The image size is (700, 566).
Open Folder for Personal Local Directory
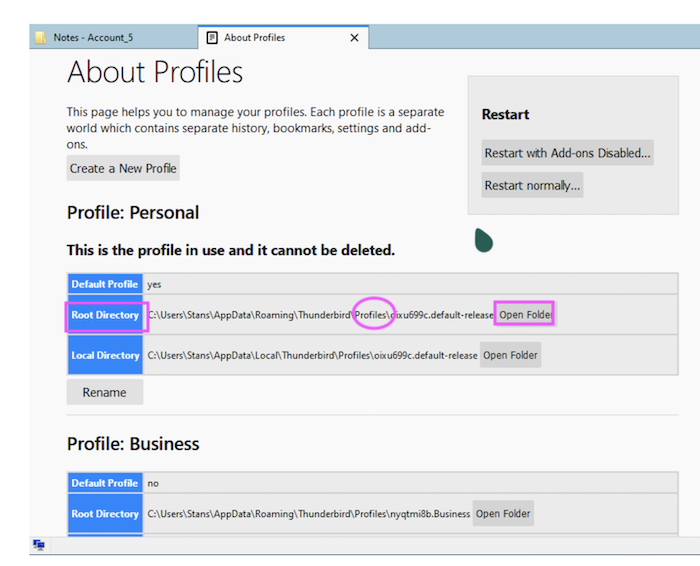pos(510,355)
